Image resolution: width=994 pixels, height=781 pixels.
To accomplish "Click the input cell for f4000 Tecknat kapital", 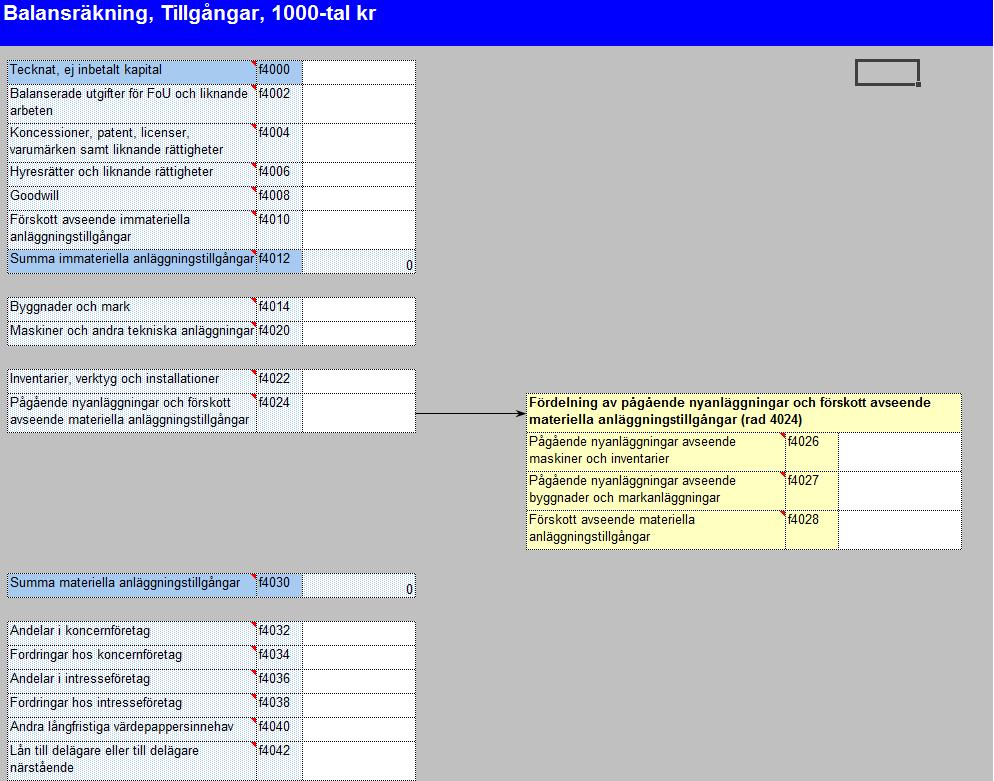I will tap(359, 72).
